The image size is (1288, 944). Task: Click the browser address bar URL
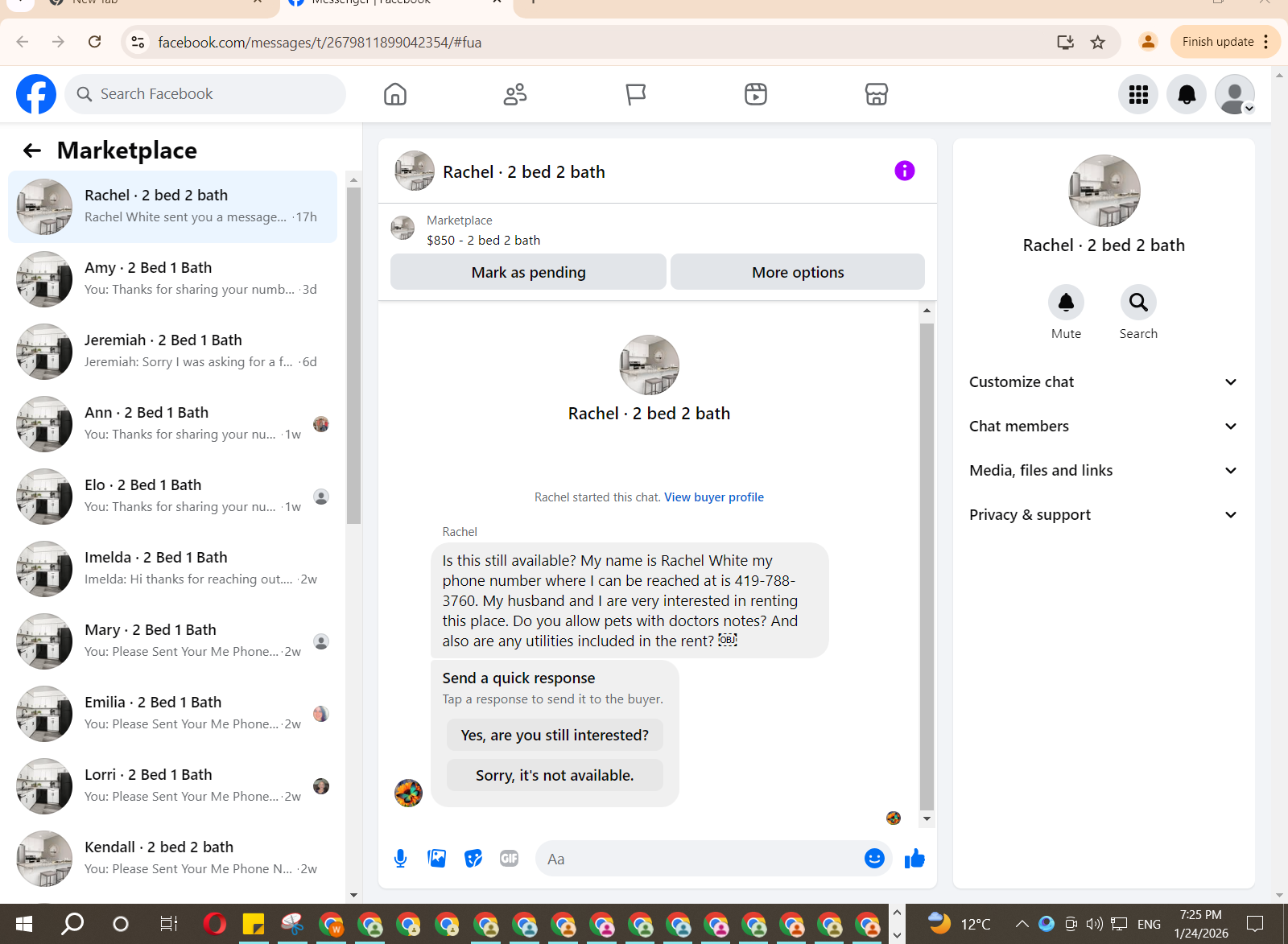pos(320,42)
